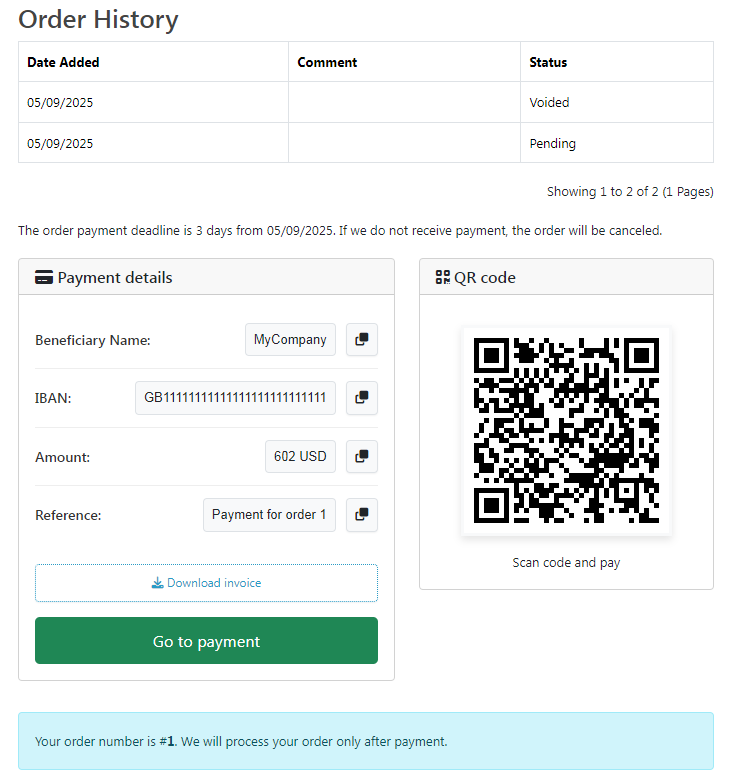Click the credit card icon in Payment details
The height and width of the screenshot is (782, 731).
[x=44, y=277]
